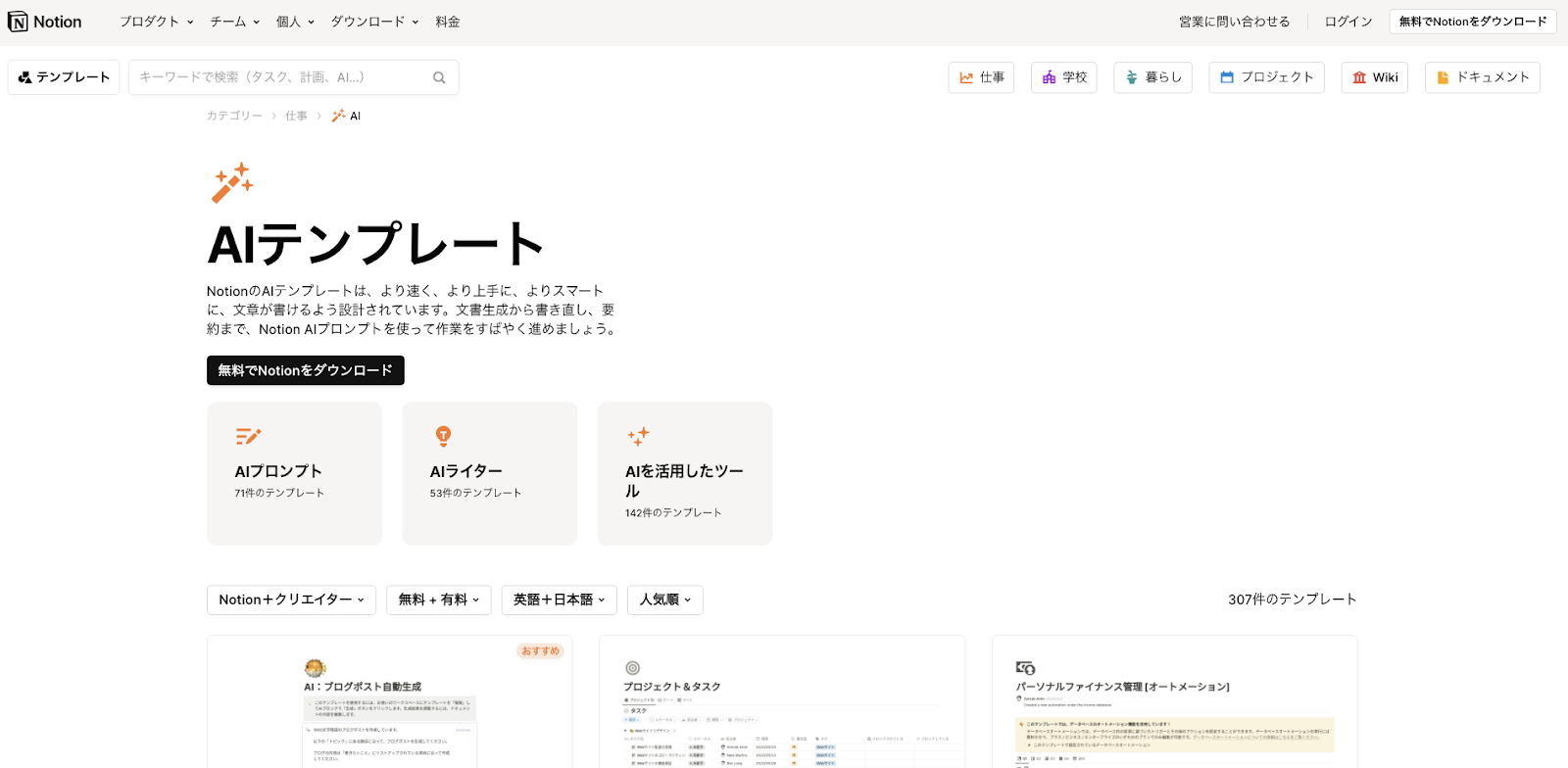Screen dimensions: 1568x768
Task: Click the テンプレート shapes icon
Action: [x=24, y=77]
